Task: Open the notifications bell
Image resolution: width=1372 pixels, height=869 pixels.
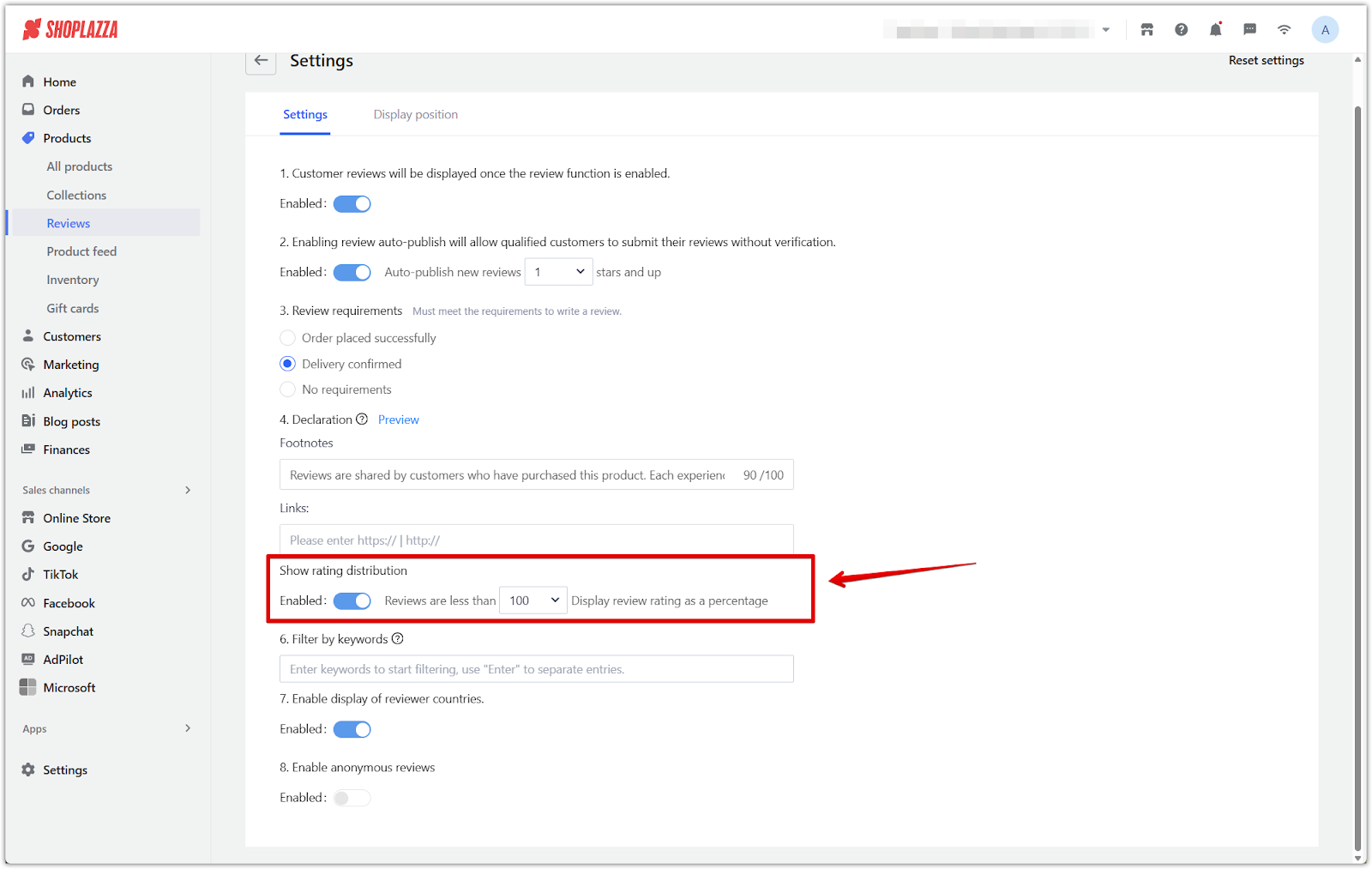Action: tap(1216, 30)
